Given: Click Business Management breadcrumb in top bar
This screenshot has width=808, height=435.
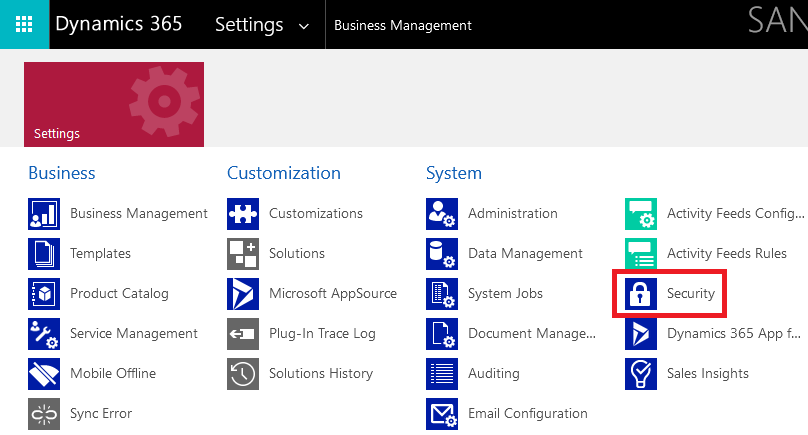Looking at the screenshot, I should coord(402,25).
